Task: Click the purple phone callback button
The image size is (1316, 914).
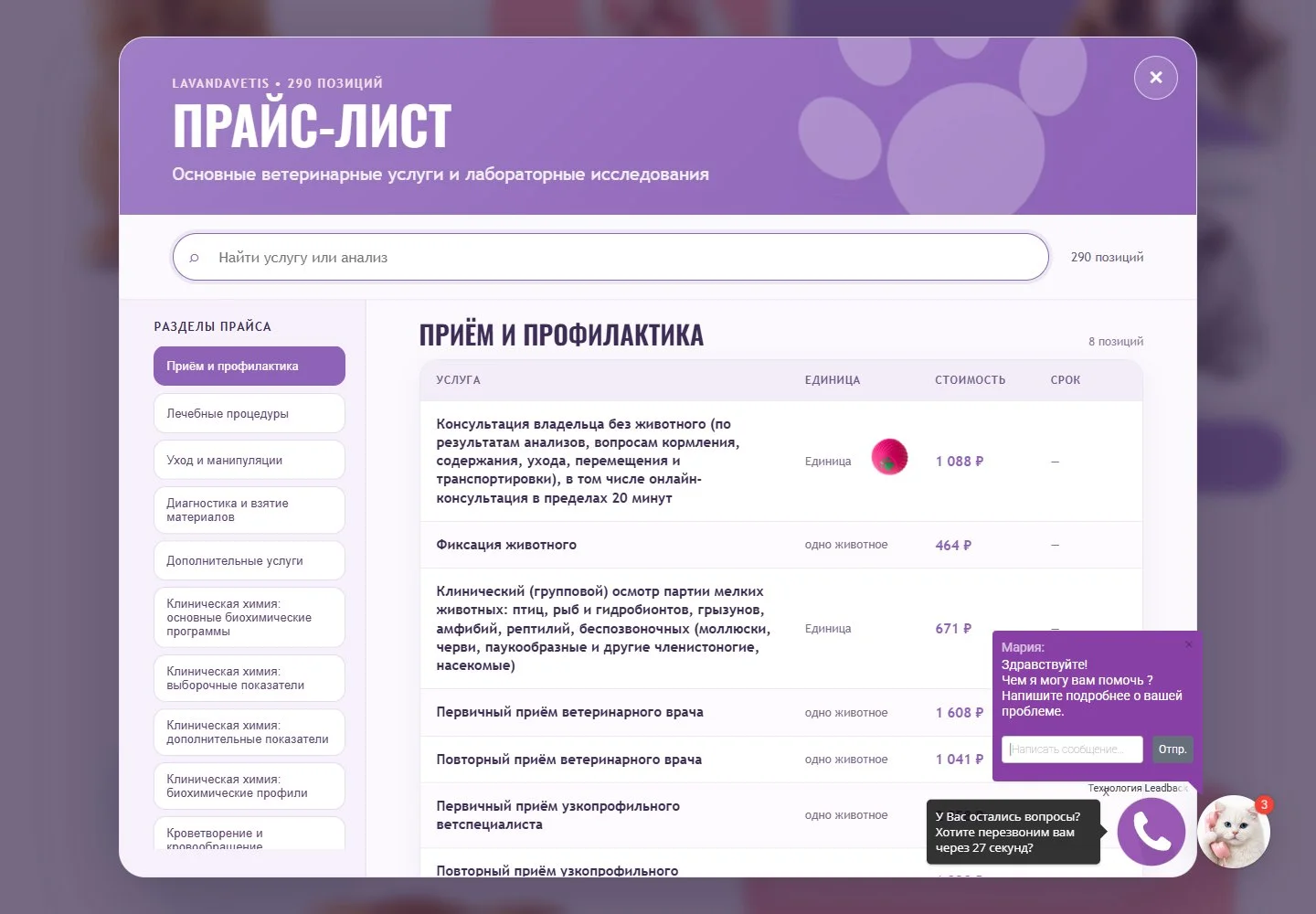Action: pyautogui.click(x=1151, y=832)
